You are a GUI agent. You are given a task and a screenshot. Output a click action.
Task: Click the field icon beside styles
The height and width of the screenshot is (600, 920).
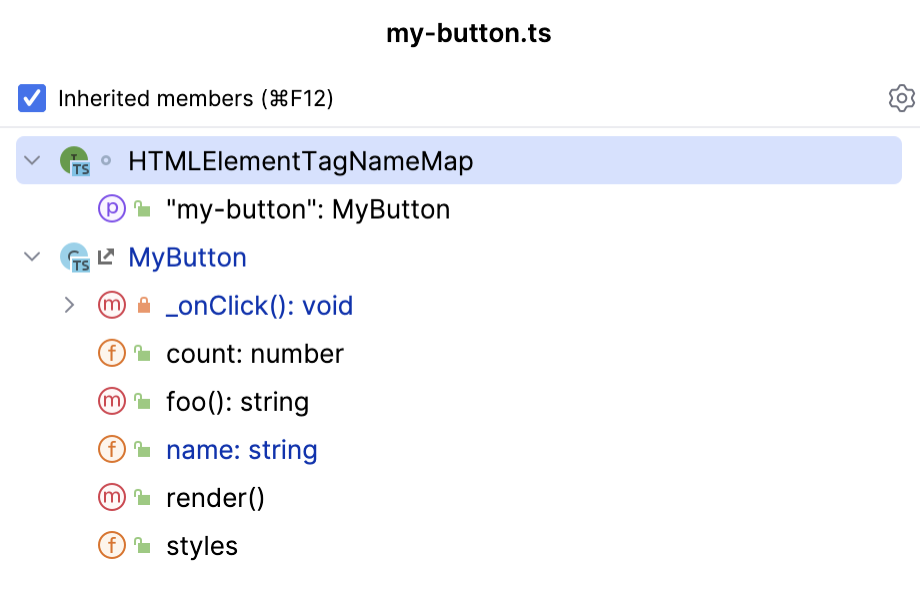(x=111, y=545)
